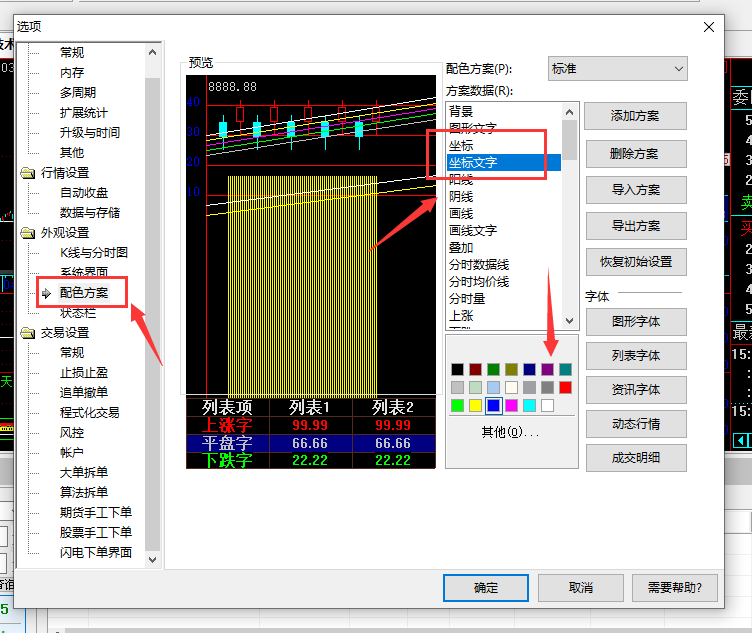
Task: Select 帐户 tree item
Action: point(72,452)
